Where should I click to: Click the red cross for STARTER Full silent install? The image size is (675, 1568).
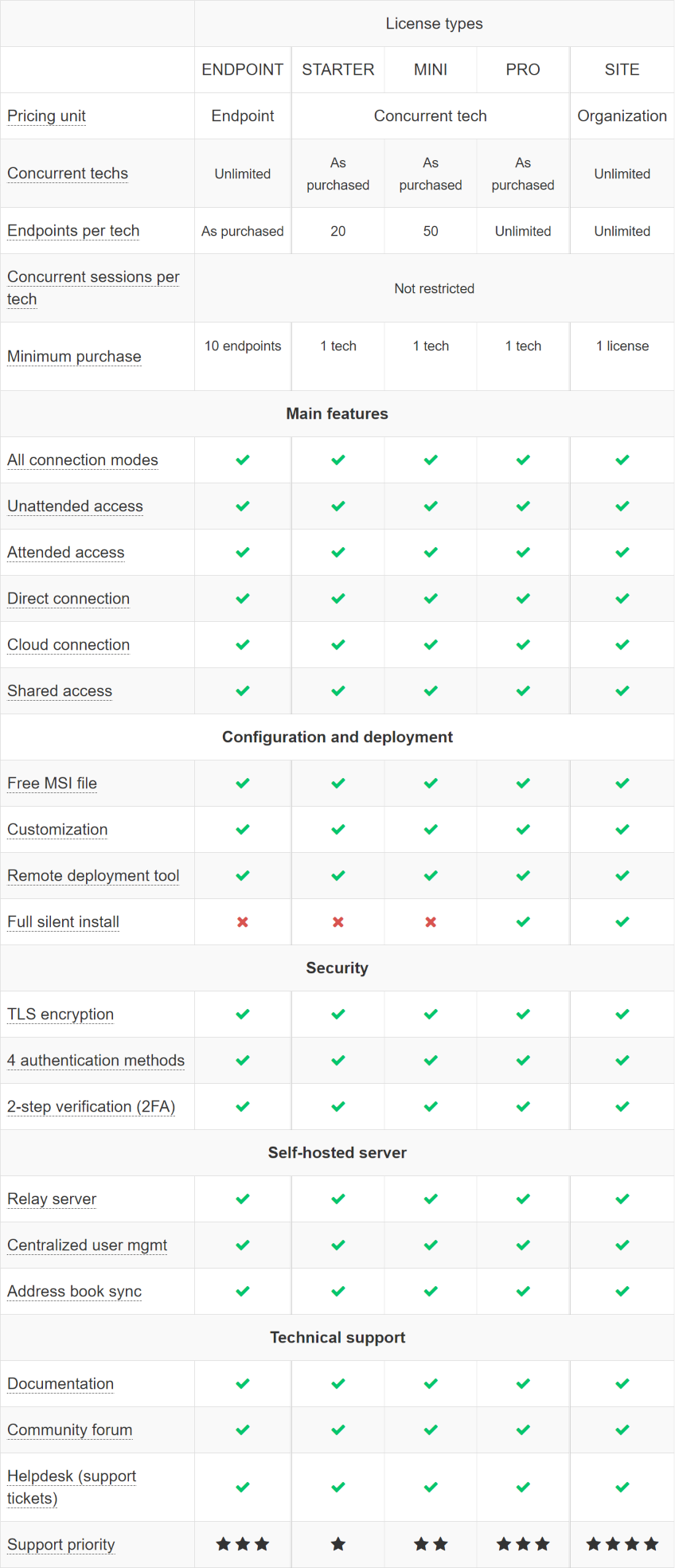click(x=338, y=922)
